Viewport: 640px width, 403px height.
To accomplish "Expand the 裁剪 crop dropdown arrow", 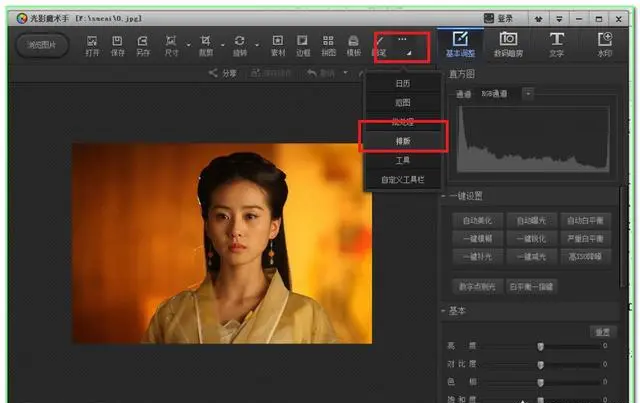I will coord(222,45).
